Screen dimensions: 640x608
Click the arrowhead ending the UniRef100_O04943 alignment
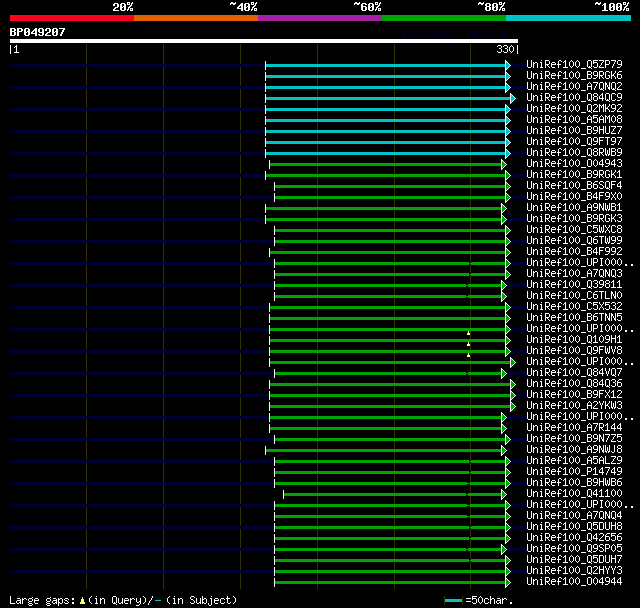coord(504,164)
